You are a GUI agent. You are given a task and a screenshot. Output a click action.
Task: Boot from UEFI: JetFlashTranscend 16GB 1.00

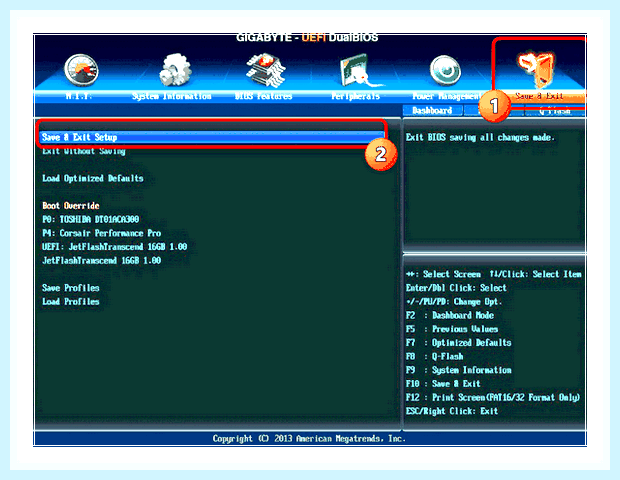pyautogui.click(x=115, y=247)
